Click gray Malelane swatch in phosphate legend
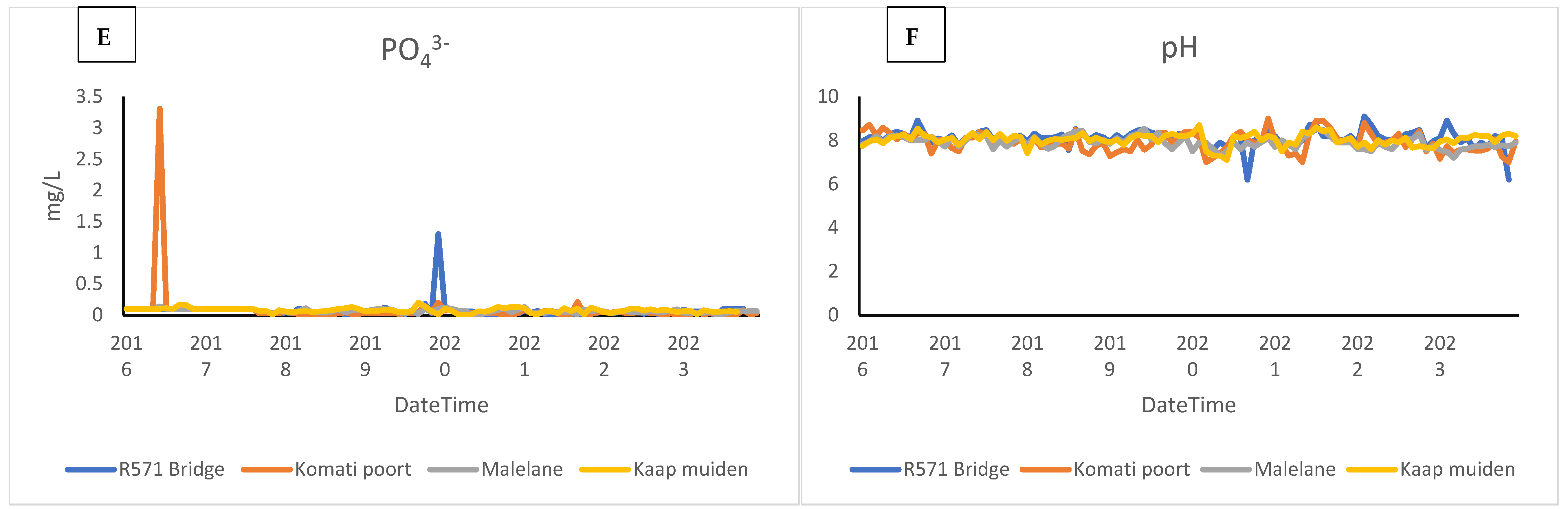The image size is (1568, 509). (453, 469)
